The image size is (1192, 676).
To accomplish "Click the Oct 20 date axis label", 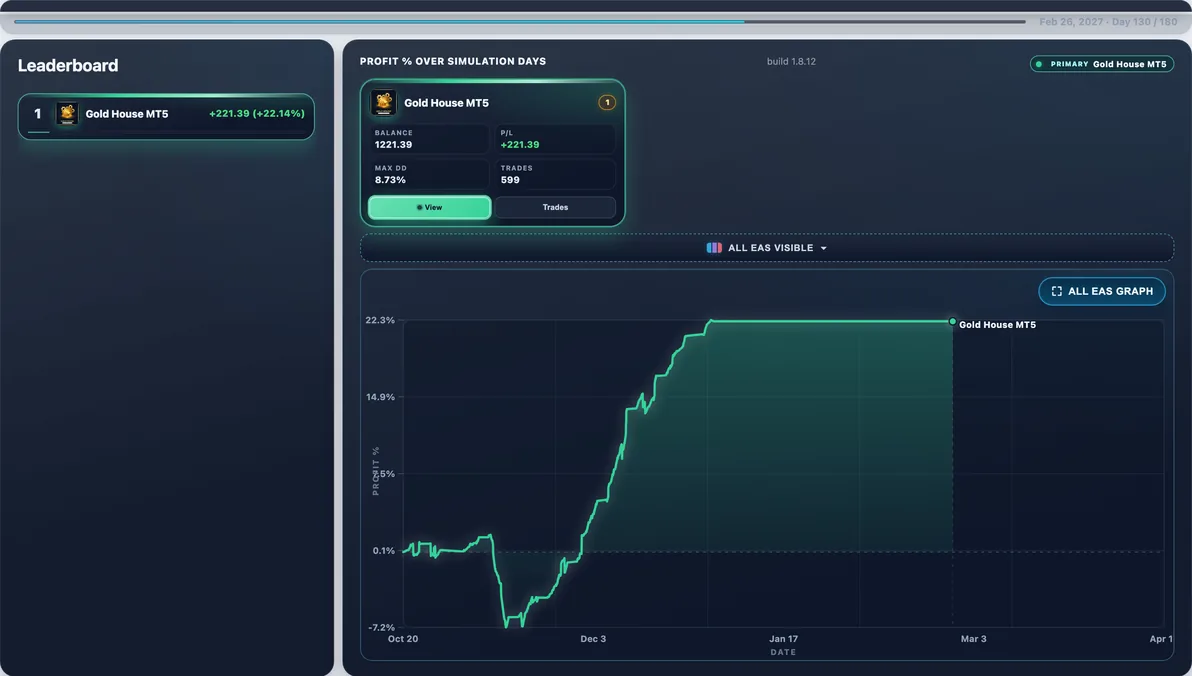I will tap(403, 639).
